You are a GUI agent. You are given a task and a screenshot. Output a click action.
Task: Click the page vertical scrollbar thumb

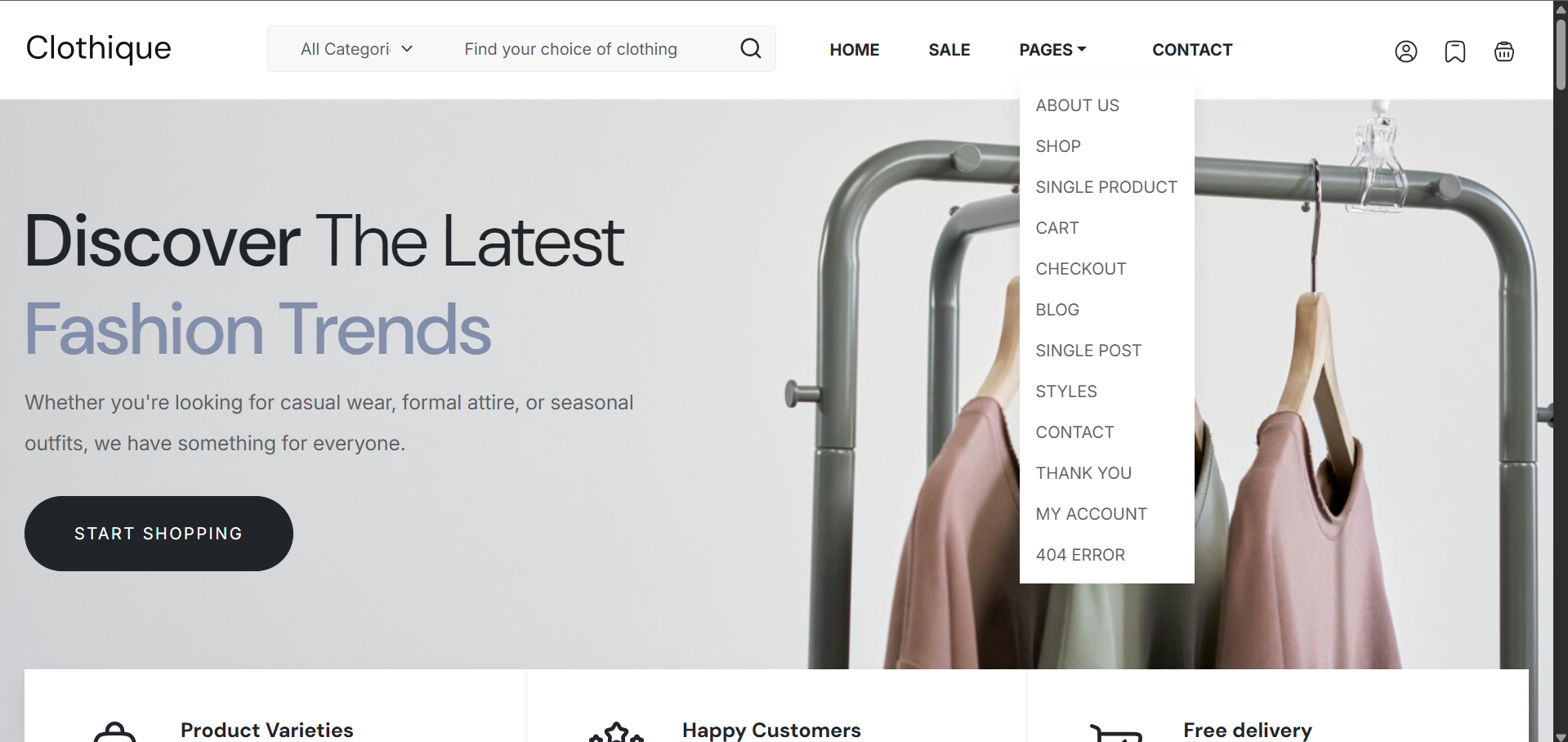(x=1561, y=53)
